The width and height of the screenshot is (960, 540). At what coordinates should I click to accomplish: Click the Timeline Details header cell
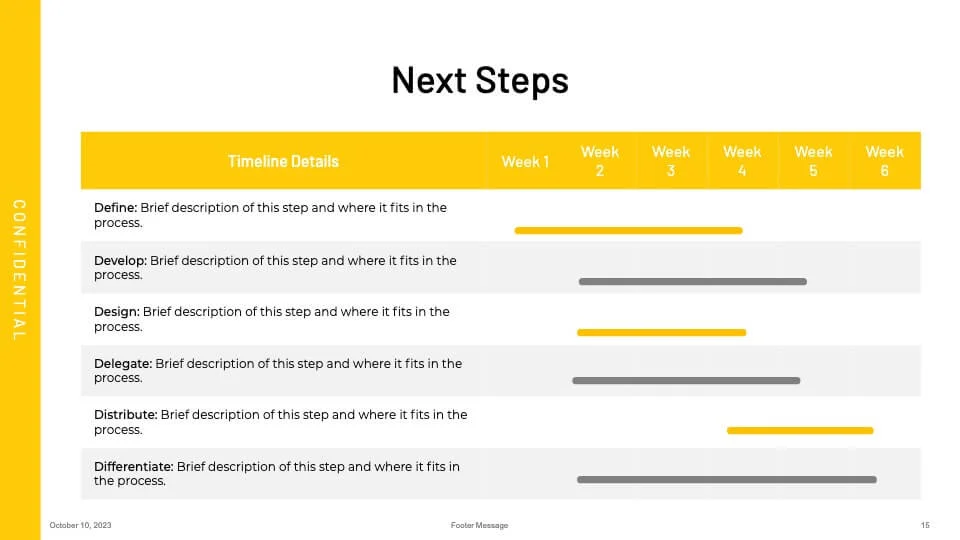283,161
